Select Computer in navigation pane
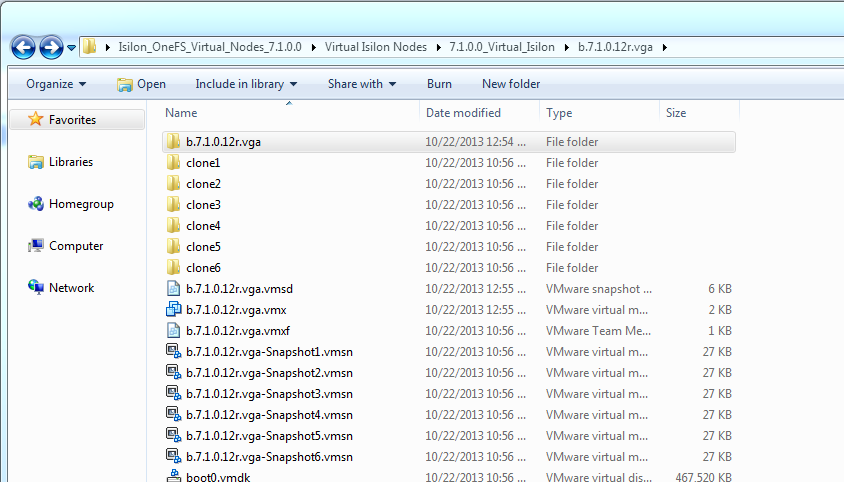The width and height of the screenshot is (844, 482). [76, 246]
